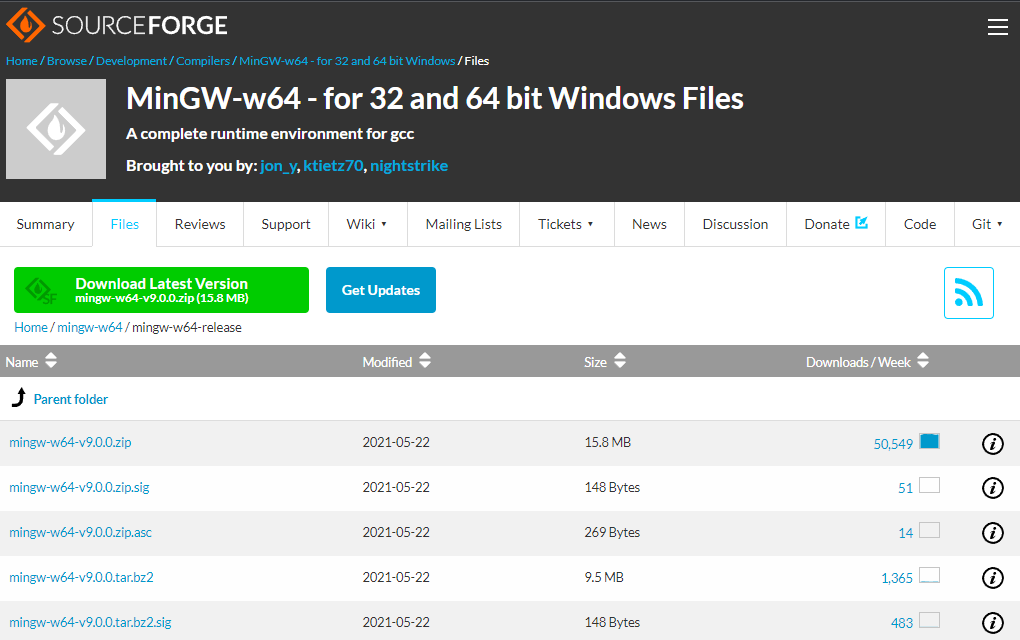This screenshot has width=1020, height=640.
Task: Click Download Latest Version button
Action: tap(161, 290)
